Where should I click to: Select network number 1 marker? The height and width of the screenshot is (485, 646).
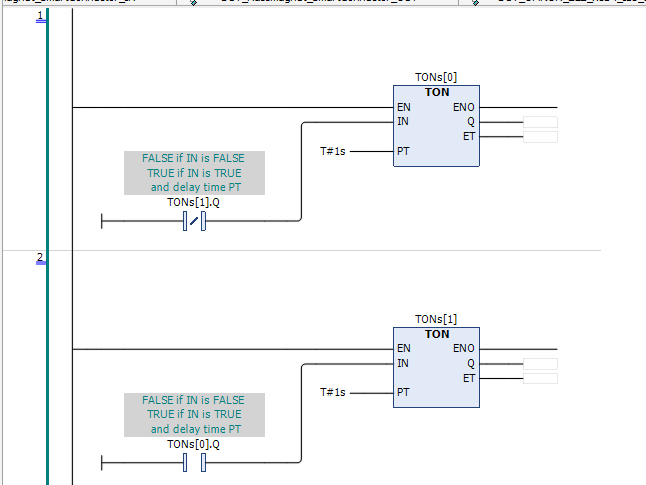pos(40,16)
